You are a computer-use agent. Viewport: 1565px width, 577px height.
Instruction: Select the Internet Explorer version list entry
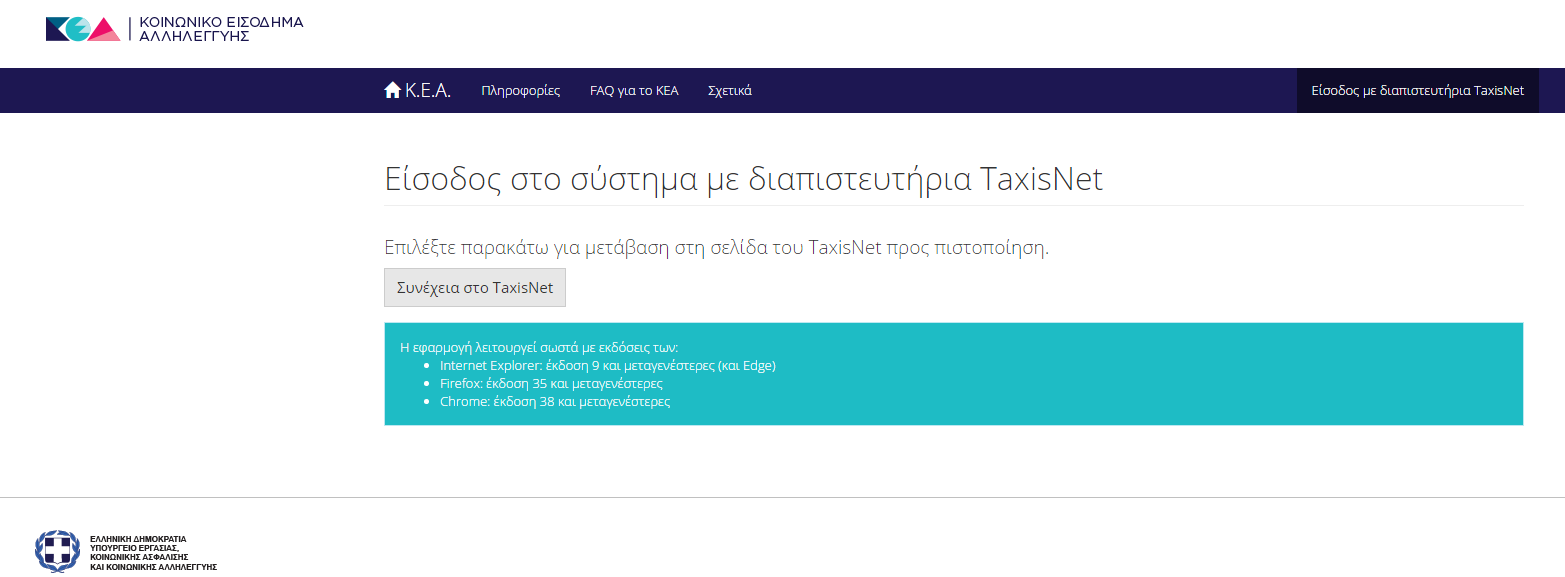pos(607,366)
